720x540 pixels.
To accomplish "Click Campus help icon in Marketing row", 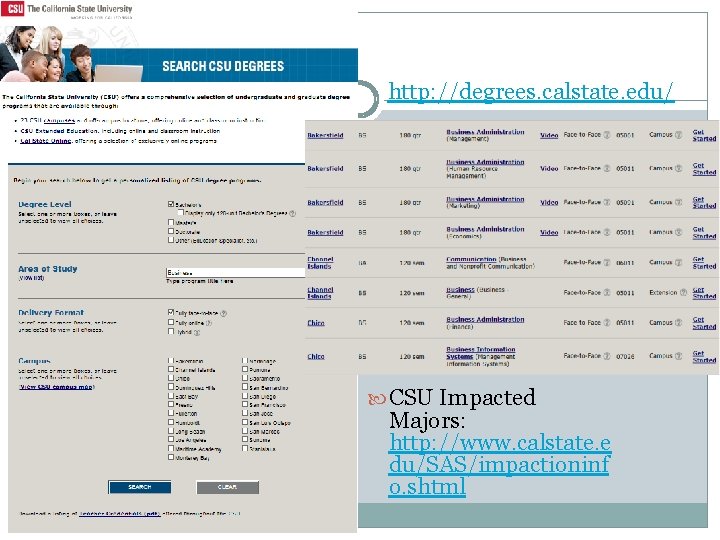I will coord(678,202).
